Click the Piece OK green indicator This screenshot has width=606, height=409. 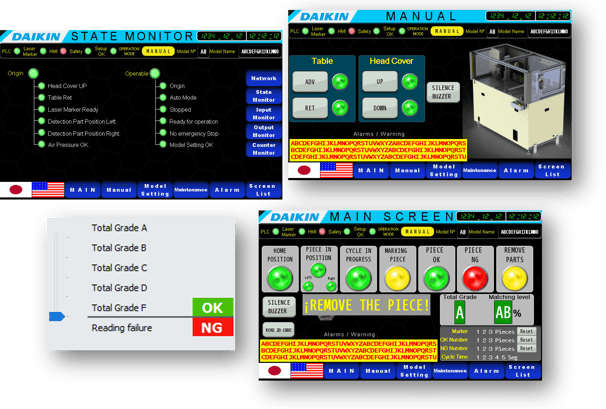[436, 278]
